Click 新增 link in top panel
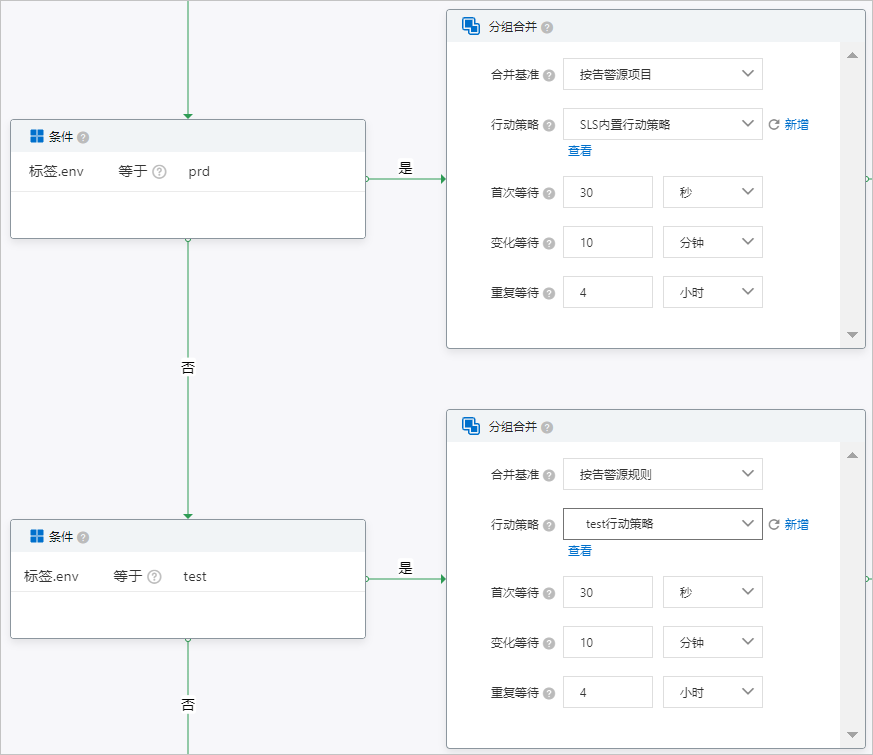Image resolution: width=873 pixels, height=755 pixels. (x=796, y=124)
